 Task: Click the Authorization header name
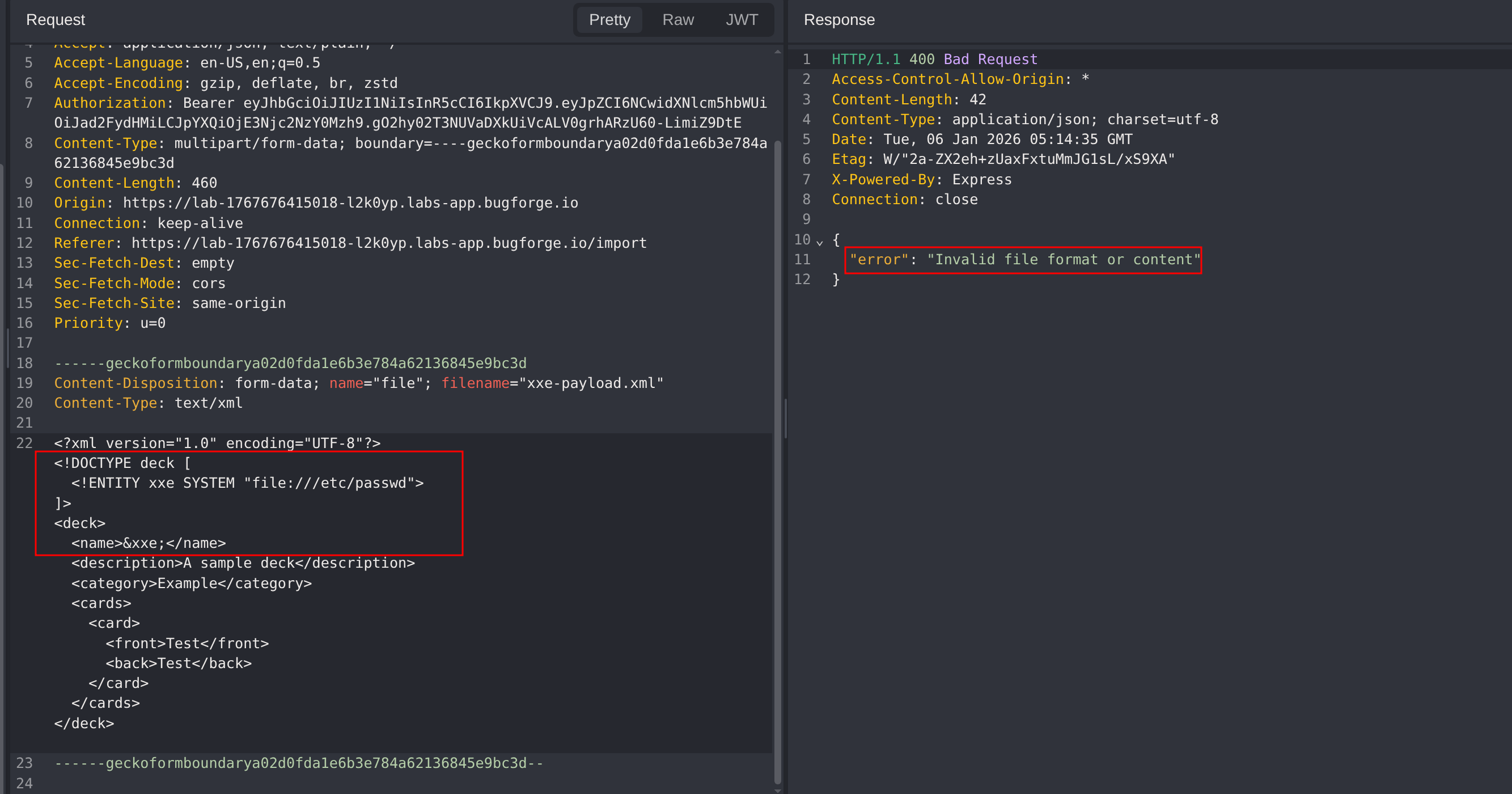110,103
